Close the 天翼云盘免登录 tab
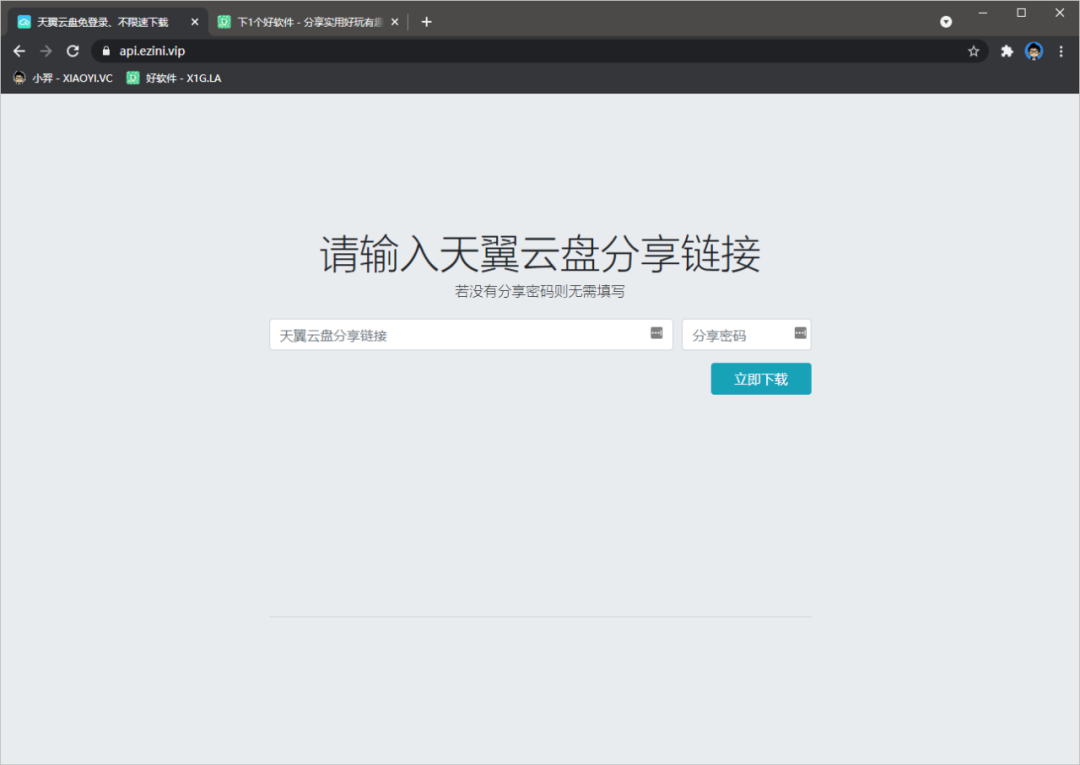This screenshot has height=765, width=1080. click(x=195, y=22)
